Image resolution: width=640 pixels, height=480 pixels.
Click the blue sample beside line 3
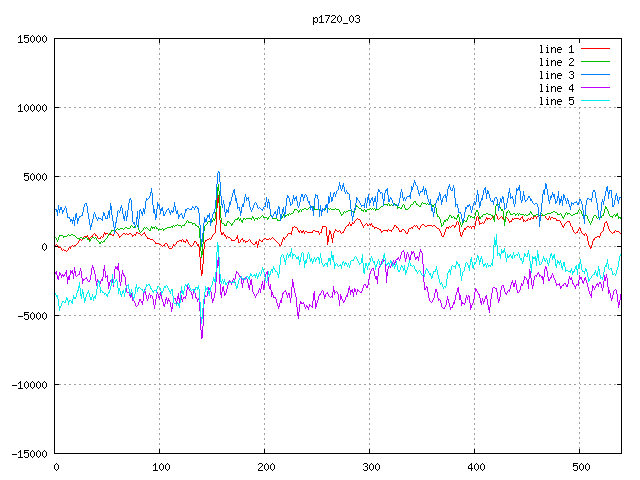click(x=595, y=75)
